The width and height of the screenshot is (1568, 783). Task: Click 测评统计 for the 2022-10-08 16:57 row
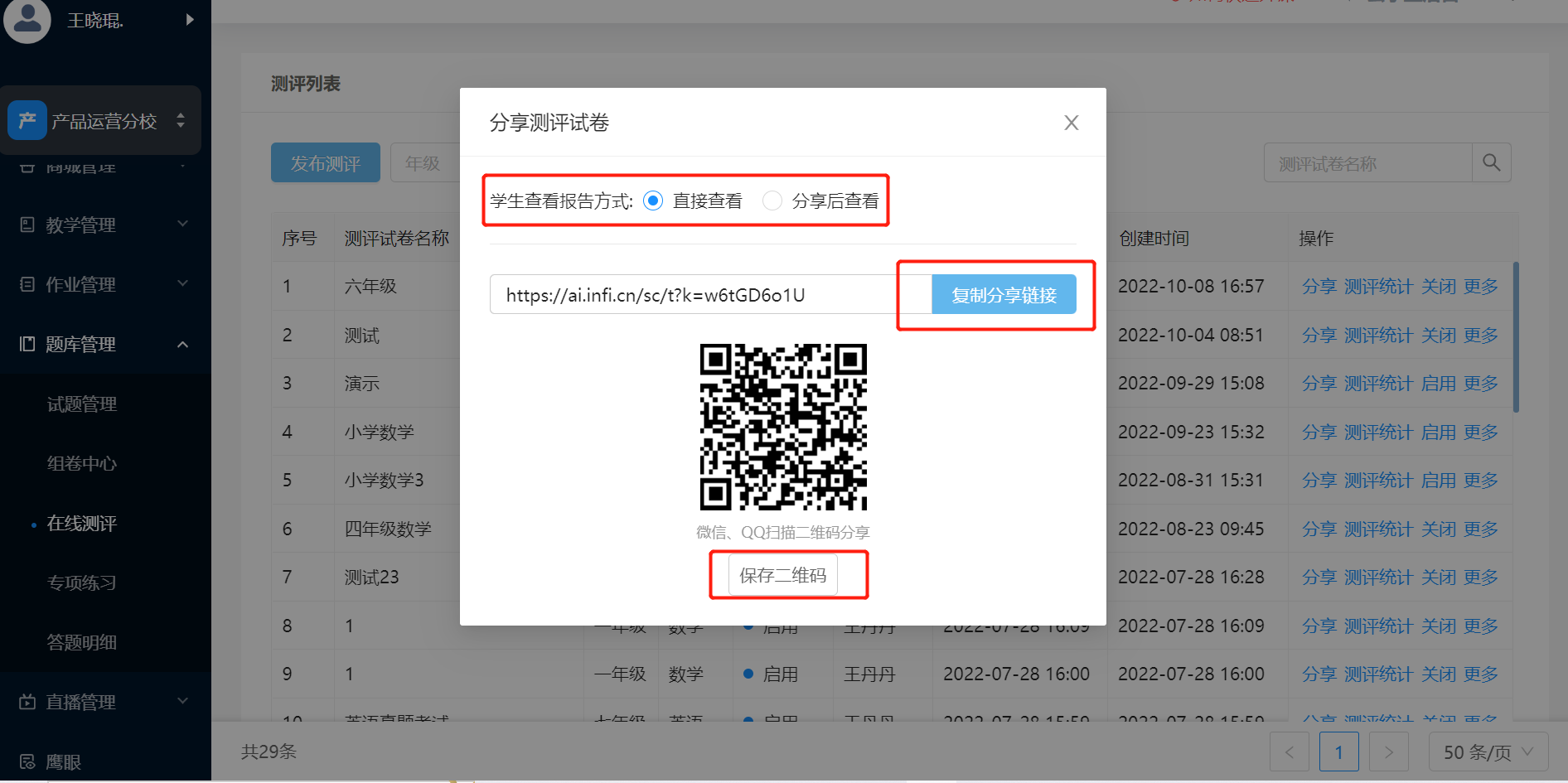tap(1378, 286)
